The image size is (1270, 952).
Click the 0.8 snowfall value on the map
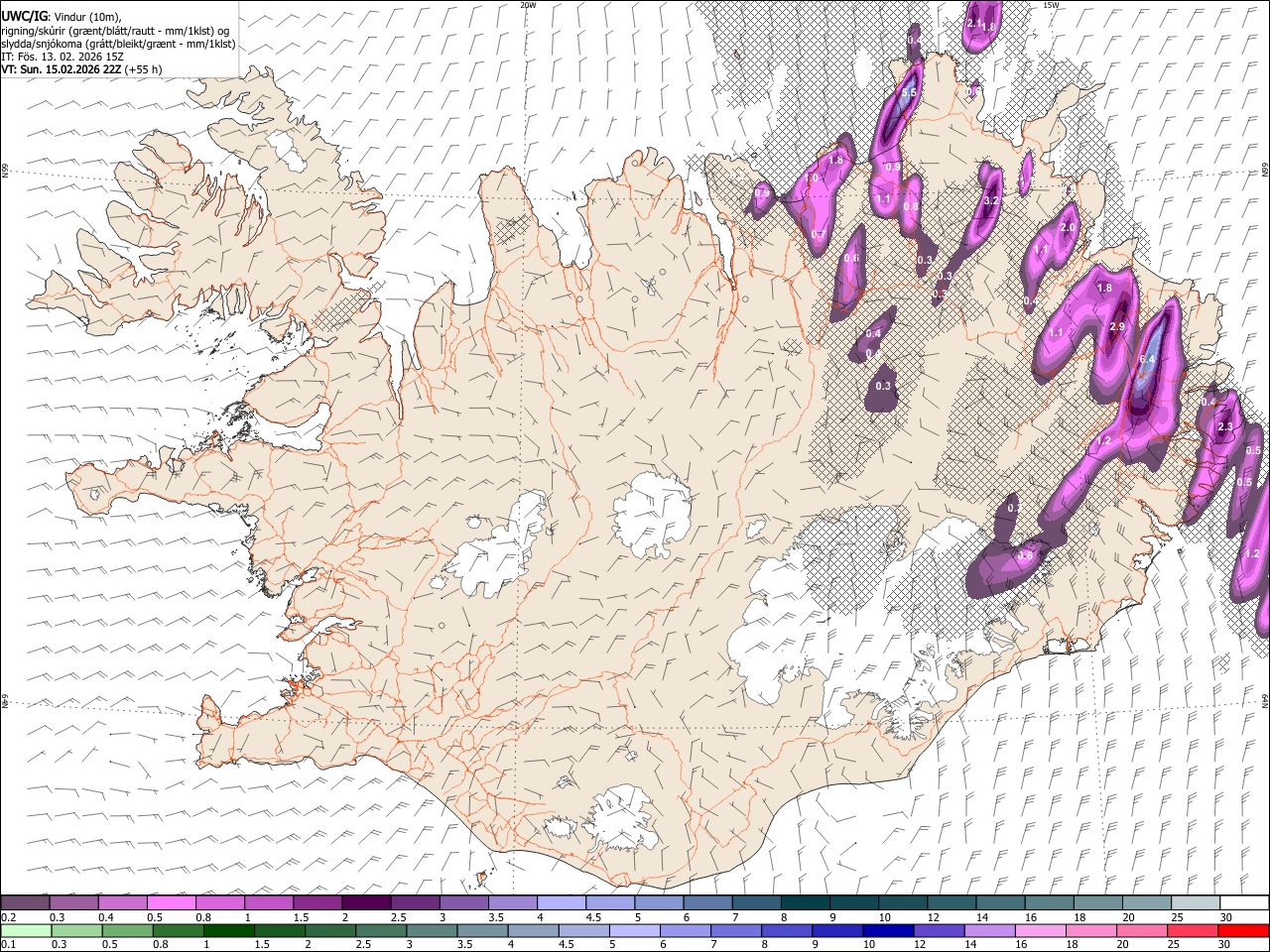click(x=911, y=207)
